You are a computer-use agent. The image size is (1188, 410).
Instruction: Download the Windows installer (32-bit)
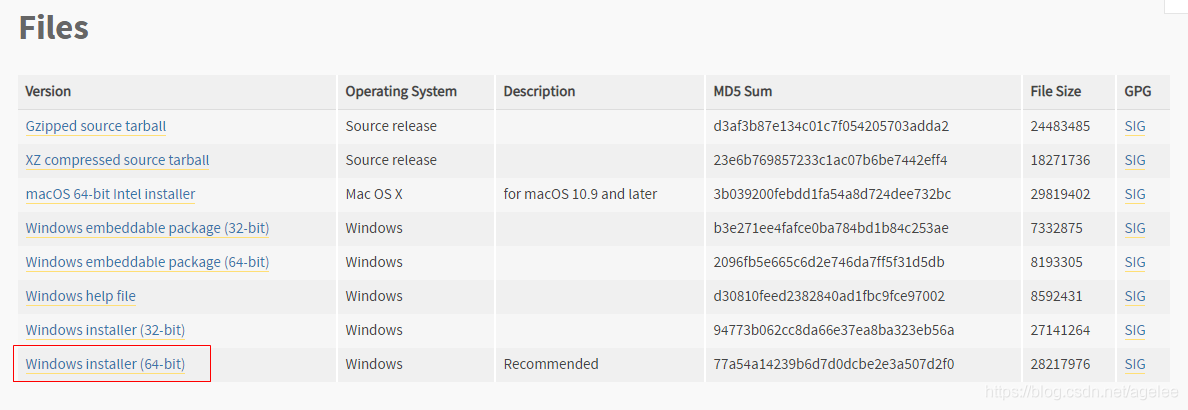click(x=105, y=330)
